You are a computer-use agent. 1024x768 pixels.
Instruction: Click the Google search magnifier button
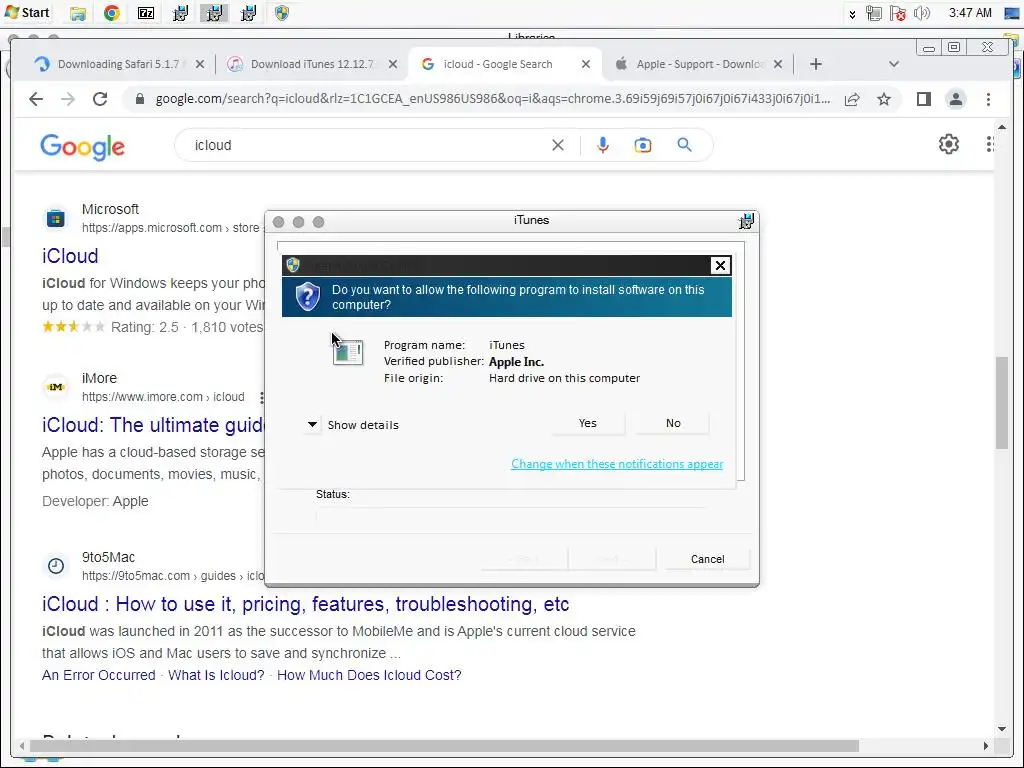pyautogui.click(x=684, y=145)
